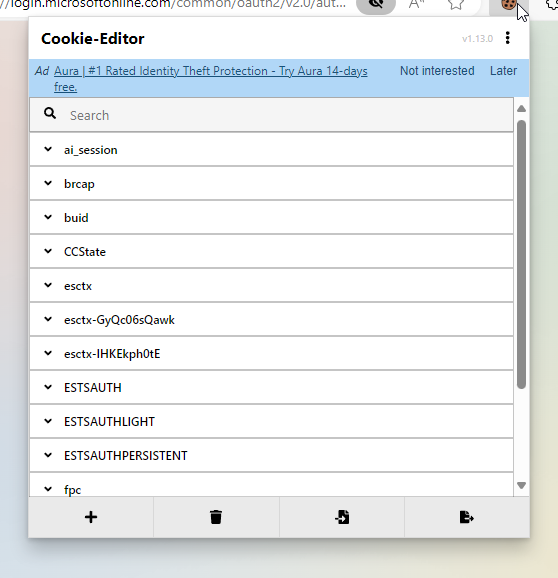Image resolution: width=558 pixels, height=578 pixels.
Task: Click the cookie Search field
Action: pos(272,115)
